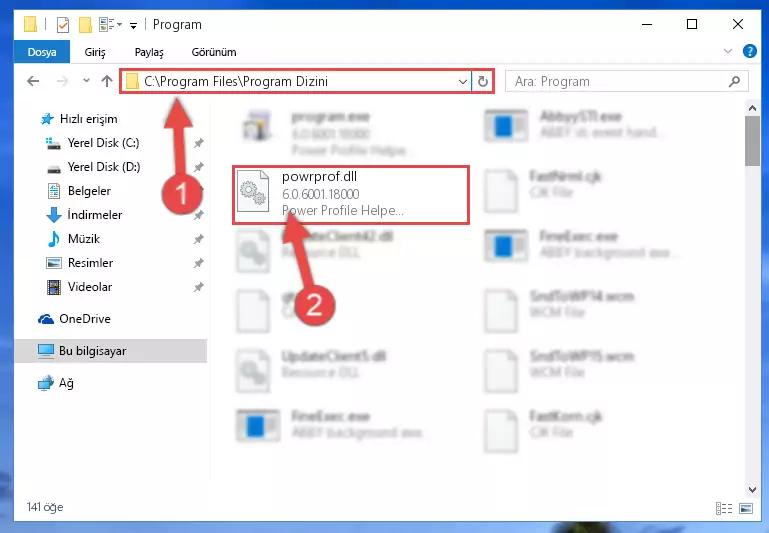Click the Properties quick access icon
The height and width of the screenshot is (533, 769).
[63, 25]
